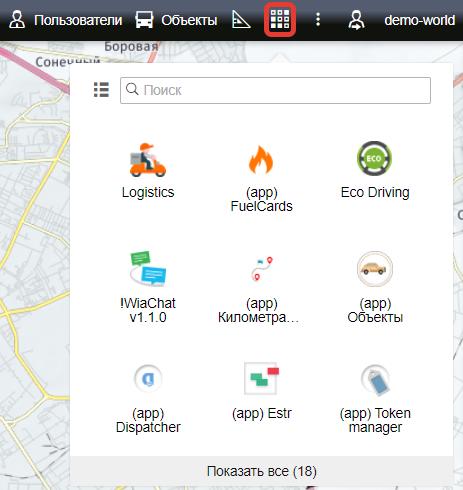Screen dimensions: 463x490
Task: Launch the (app) Dispatcher app
Action: click(148, 379)
